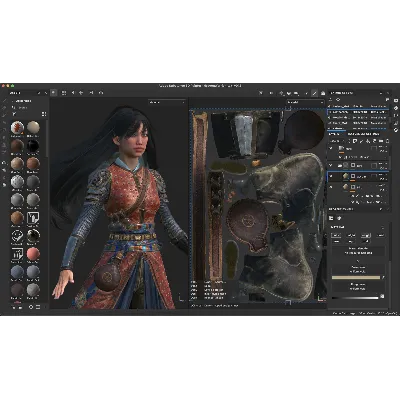Screen dimensions: 400x400
Task: Click the eye icon in texture set list header
Action: tap(338, 100)
